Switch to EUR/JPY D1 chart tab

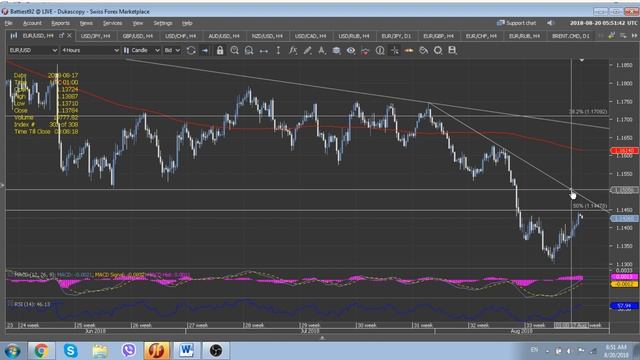(x=396, y=36)
